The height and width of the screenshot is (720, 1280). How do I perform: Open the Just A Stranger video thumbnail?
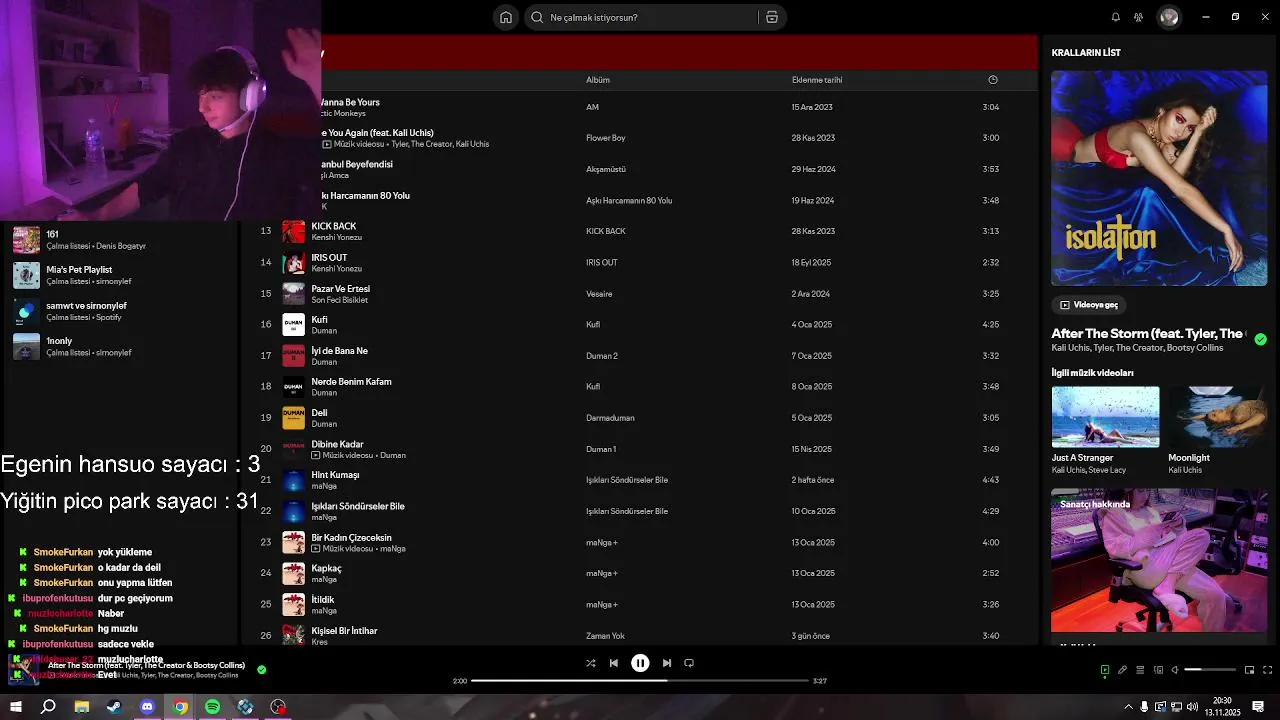pos(1106,417)
